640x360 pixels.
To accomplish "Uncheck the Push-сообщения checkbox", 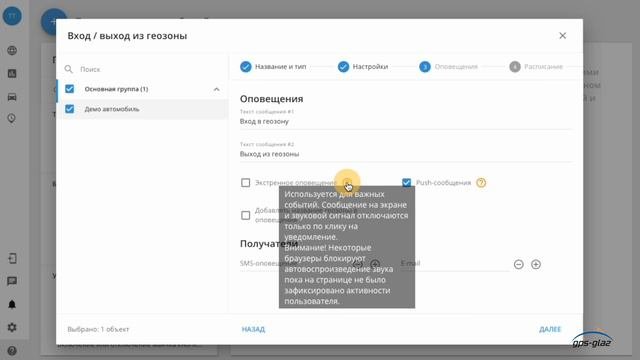I will pos(407,182).
